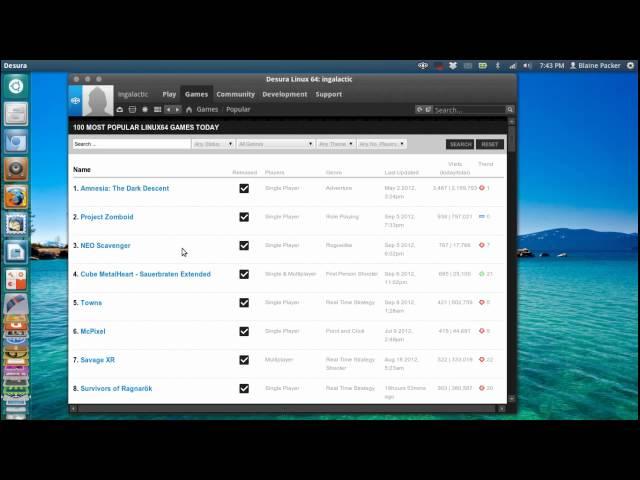
Task: Click the round third toolbar icon
Action: (145, 109)
